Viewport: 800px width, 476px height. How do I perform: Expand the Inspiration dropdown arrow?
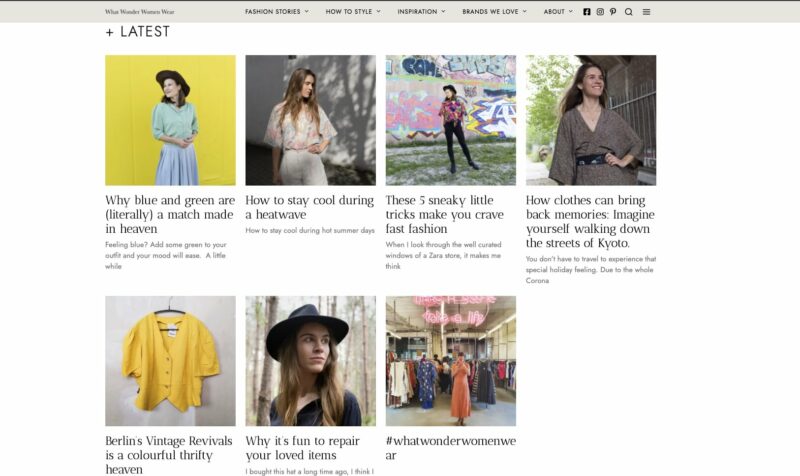coord(443,11)
